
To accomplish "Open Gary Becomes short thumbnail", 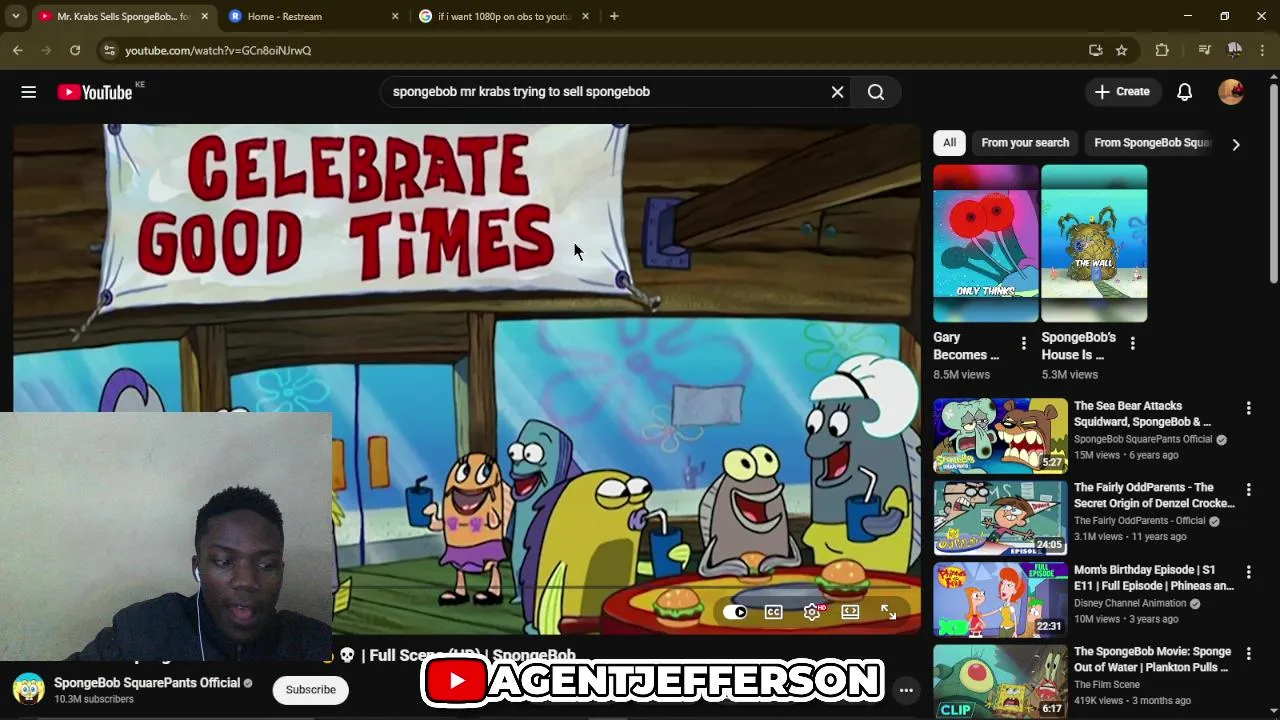I will tap(986, 243).
